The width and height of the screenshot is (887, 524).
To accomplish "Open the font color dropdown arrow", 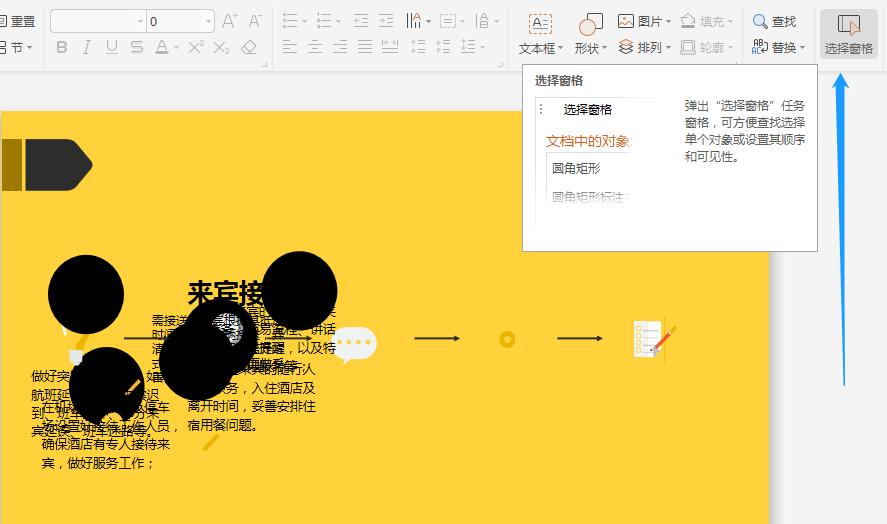I will tap(176, 48).
